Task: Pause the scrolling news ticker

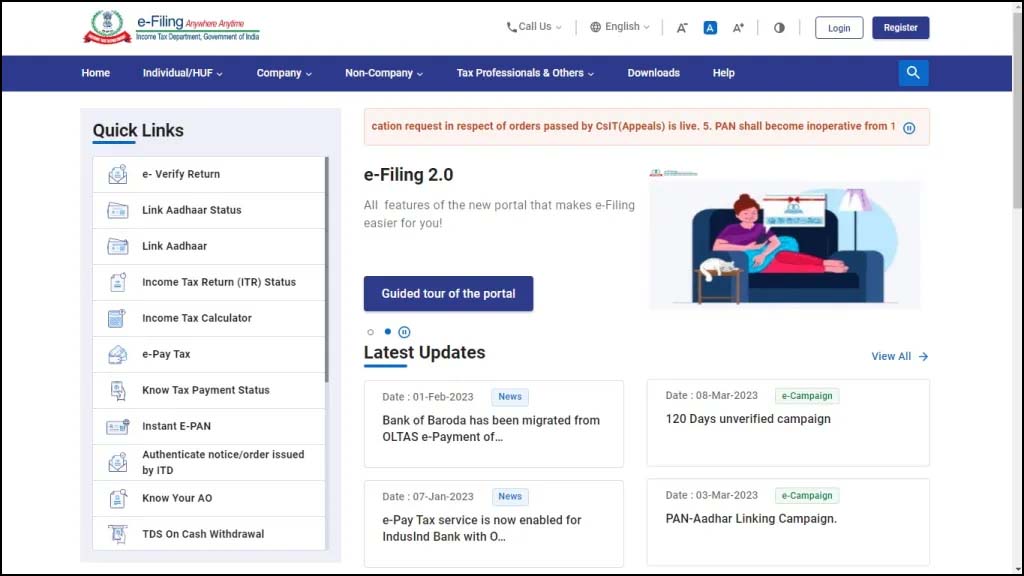Action: [909, 128]
